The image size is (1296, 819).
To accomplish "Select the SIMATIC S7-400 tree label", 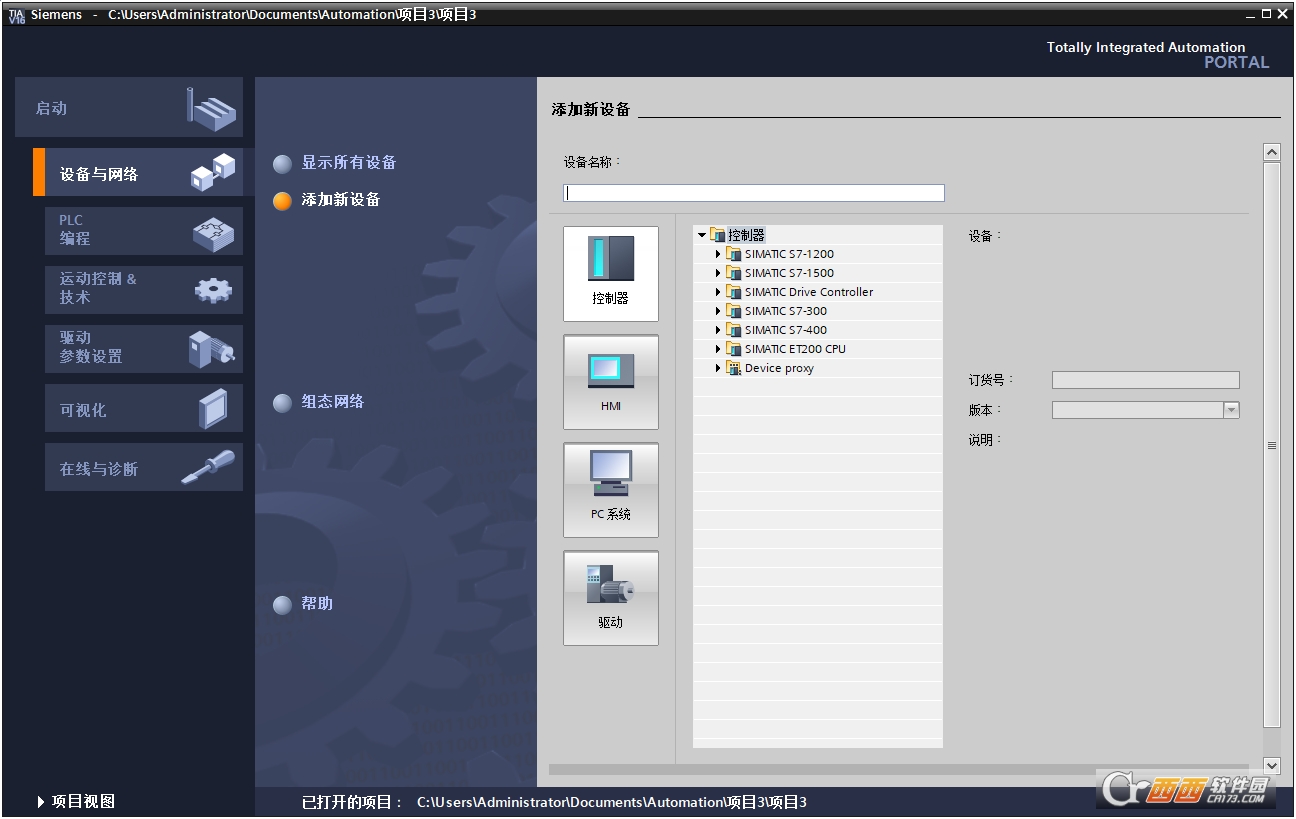I will coord(786,330).
